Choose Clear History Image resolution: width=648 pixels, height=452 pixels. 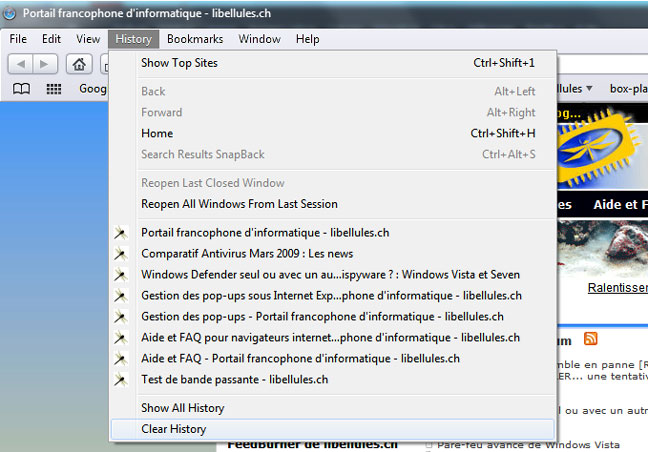[333, 429]
